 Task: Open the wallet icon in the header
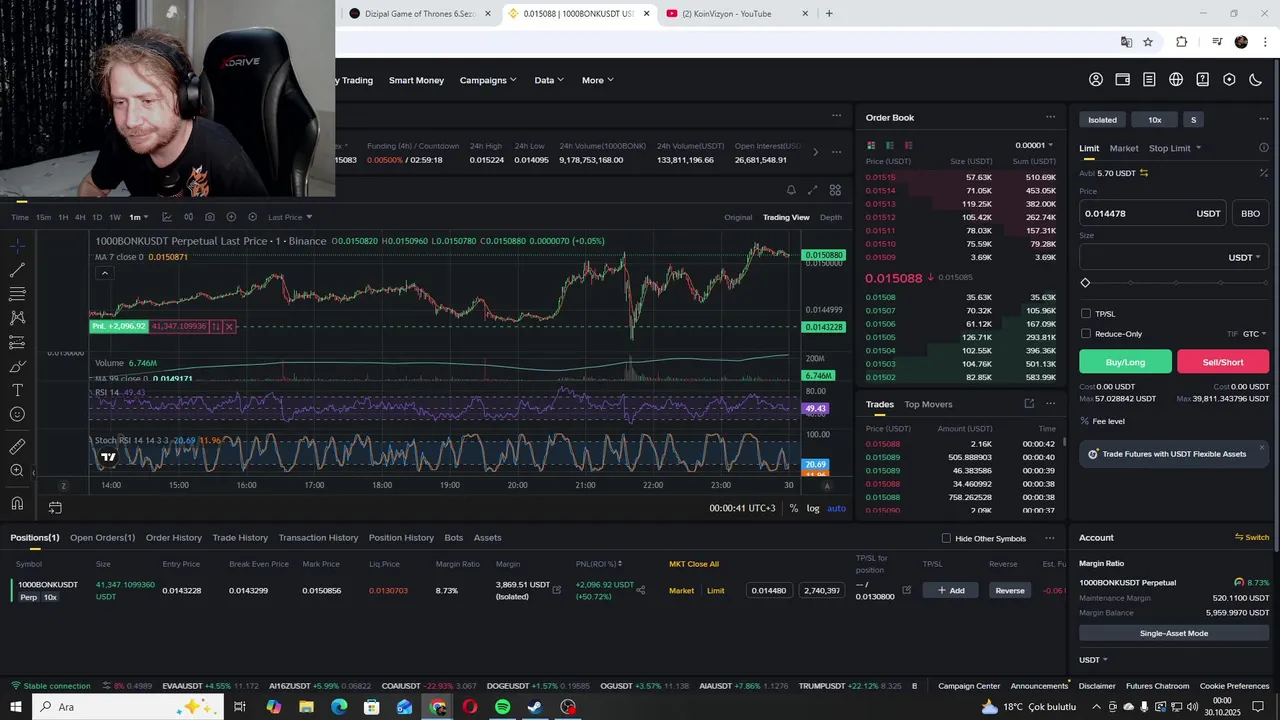point(1123,80)
